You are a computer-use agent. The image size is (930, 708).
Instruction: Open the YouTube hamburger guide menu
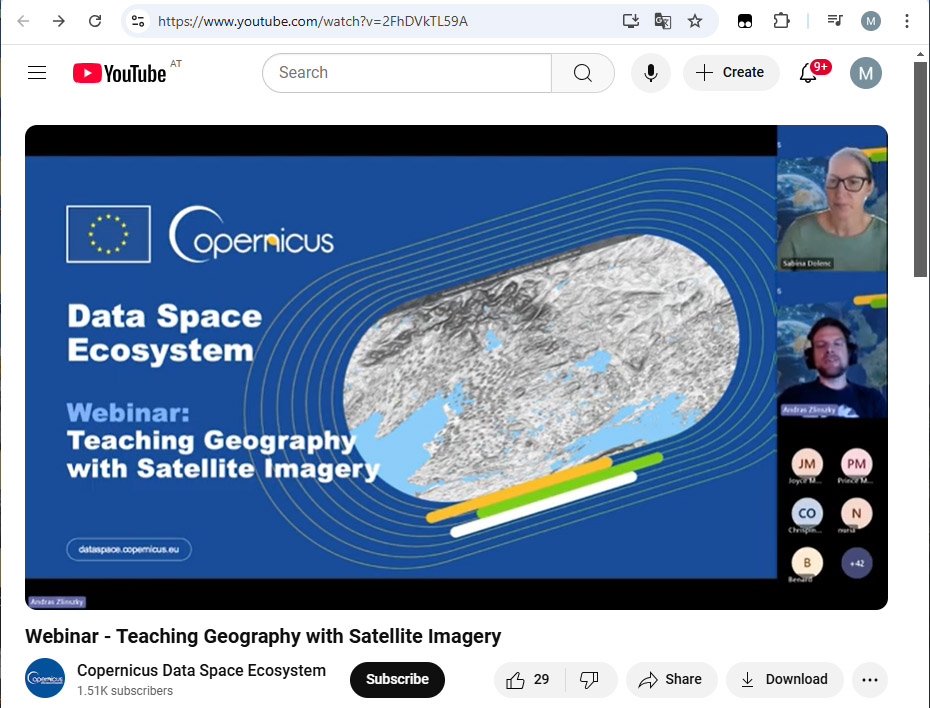(37, 73)
